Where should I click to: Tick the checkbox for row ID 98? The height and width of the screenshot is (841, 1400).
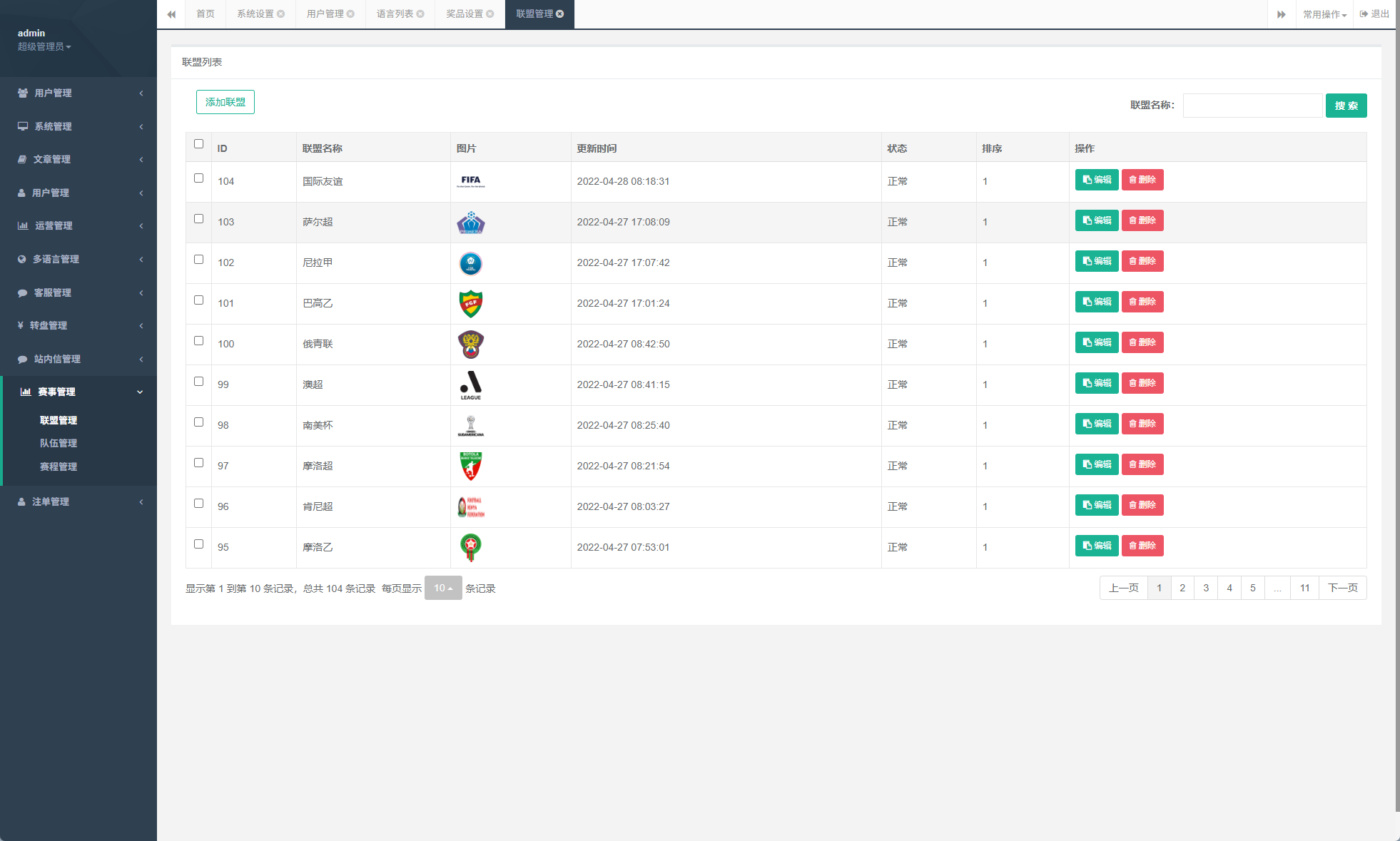198,422
